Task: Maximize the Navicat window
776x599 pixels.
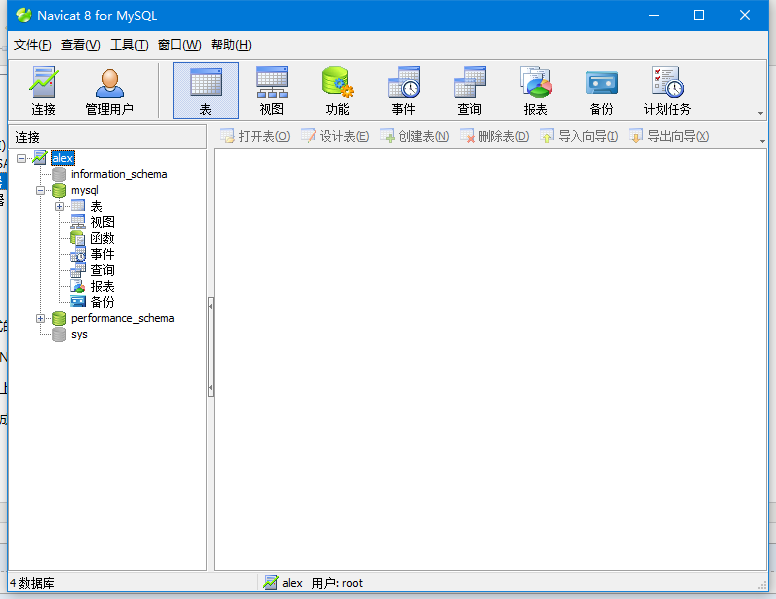Action: tap(699, 15)
